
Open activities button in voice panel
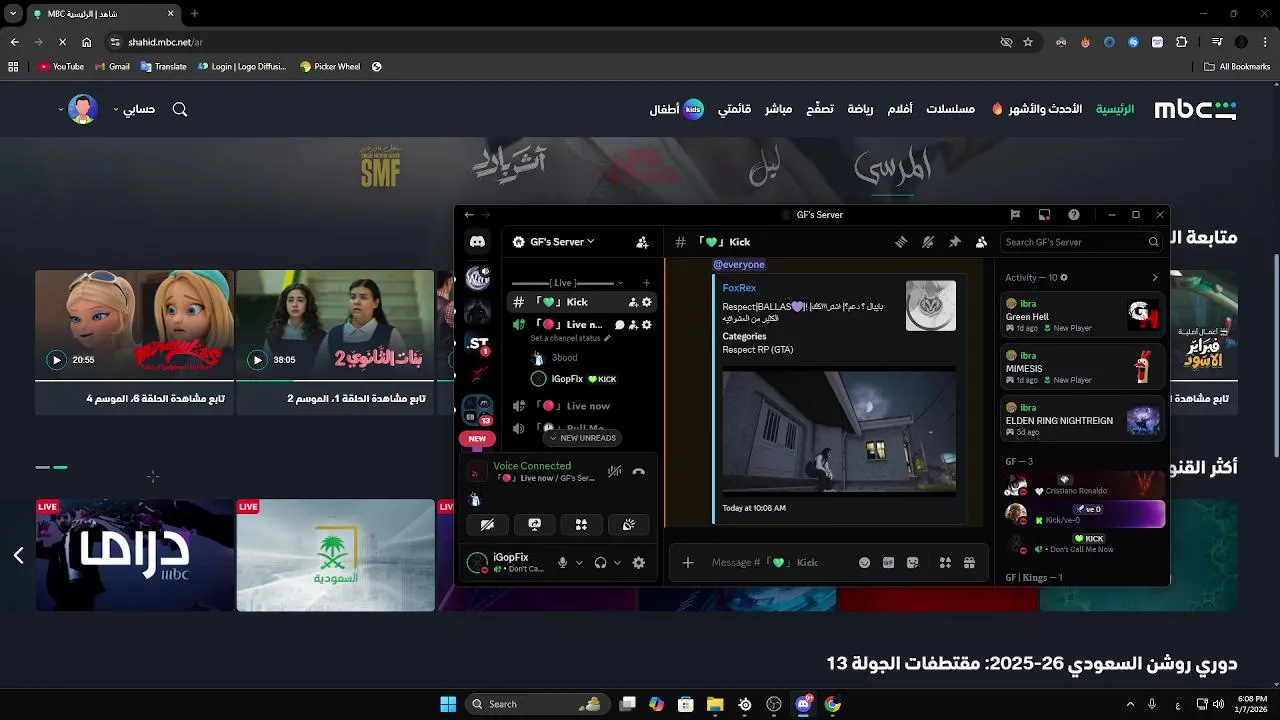click(x=581, y=524)
